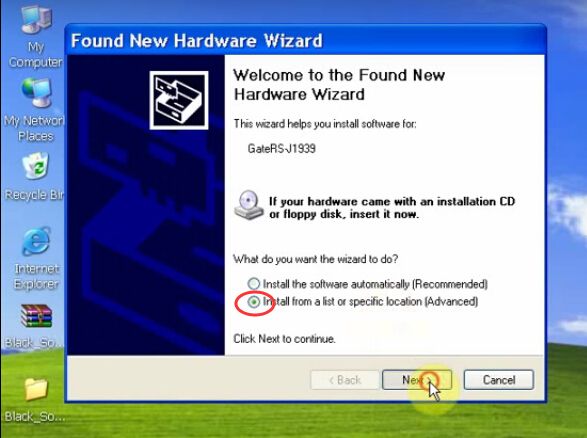This screenshot has height=438, width=587.
Task: Click the GateRS-J1939 device name text
Action: (282, 149)
